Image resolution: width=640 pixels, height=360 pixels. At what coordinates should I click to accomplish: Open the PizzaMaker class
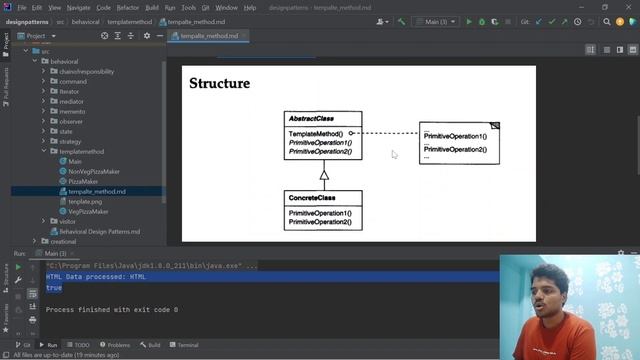(x=83, y=182)
